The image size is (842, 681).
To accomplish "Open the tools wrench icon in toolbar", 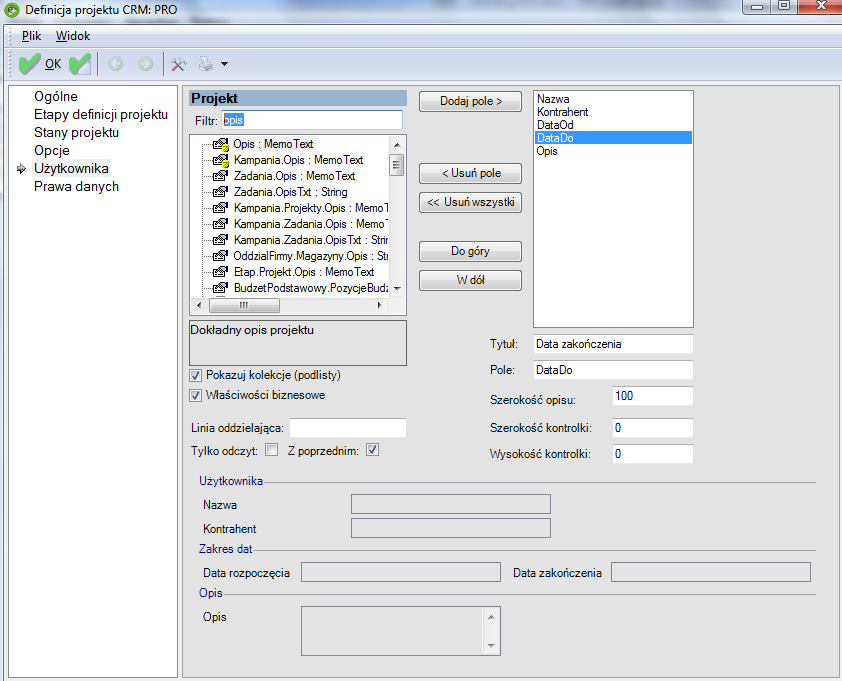I will 179,64.
